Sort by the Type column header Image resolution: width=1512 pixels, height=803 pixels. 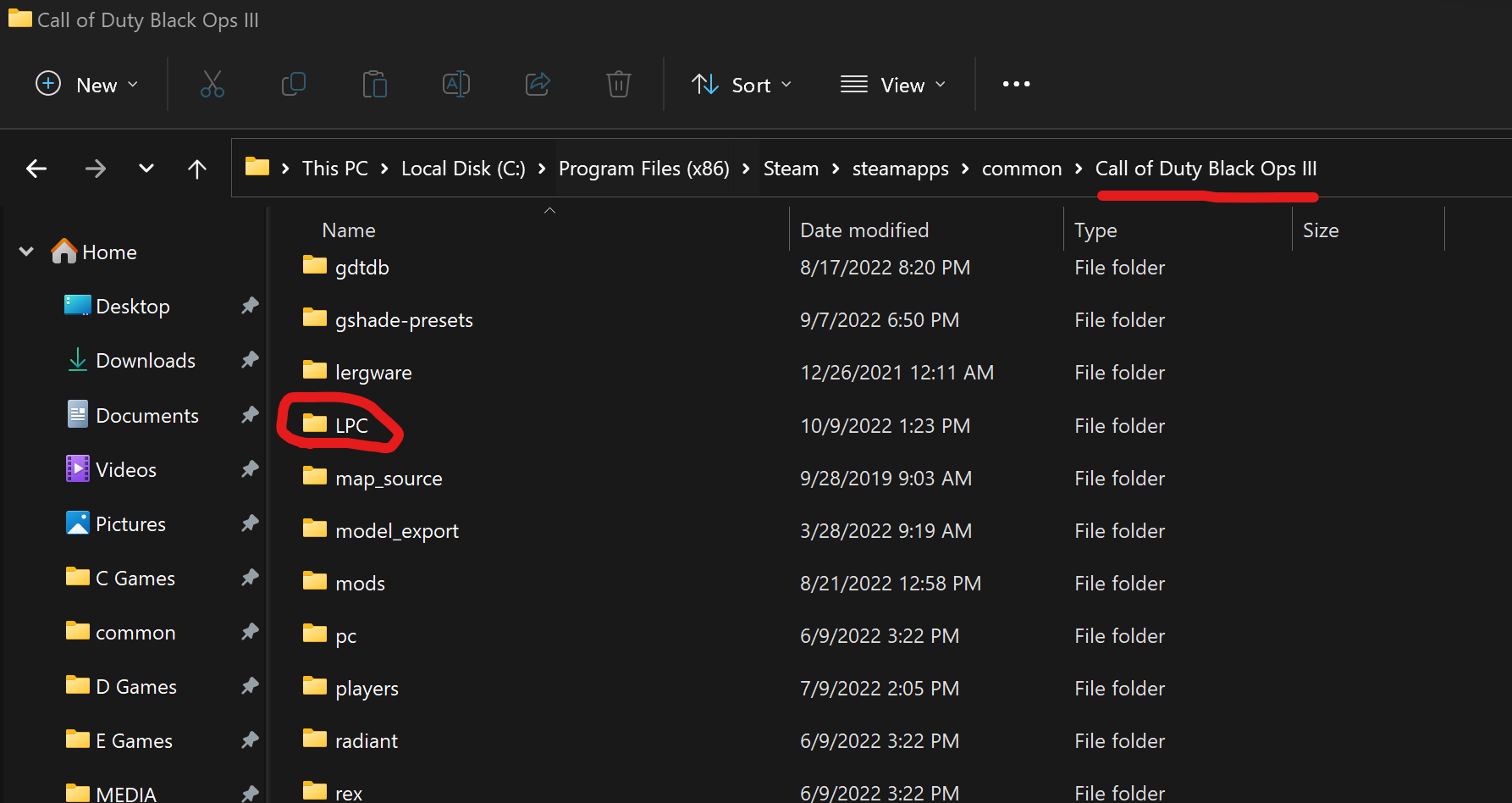tap(1095, 230)
